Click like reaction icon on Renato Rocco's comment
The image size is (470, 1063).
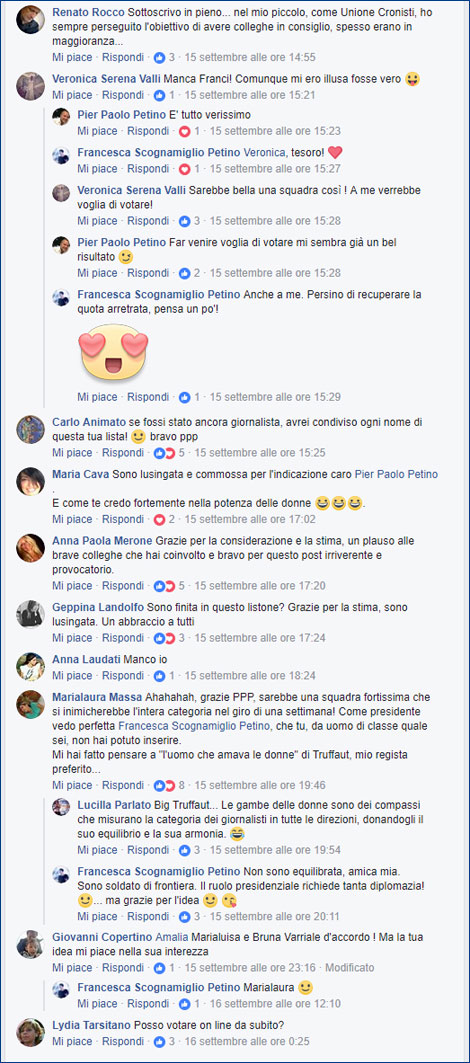(x=160, y=58)
